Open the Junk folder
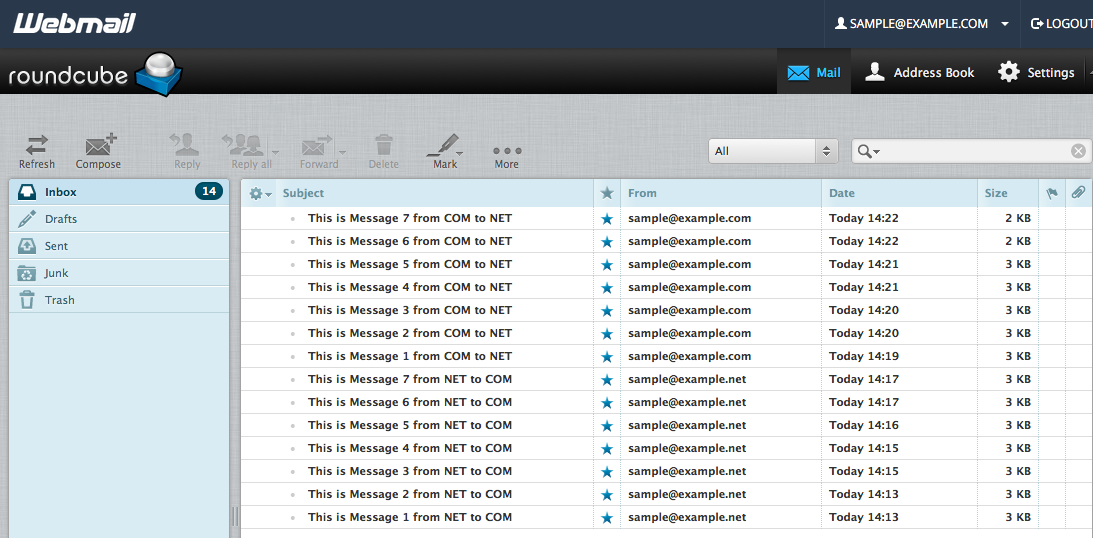Screen dimensions: 1093x538 (119, 273)
